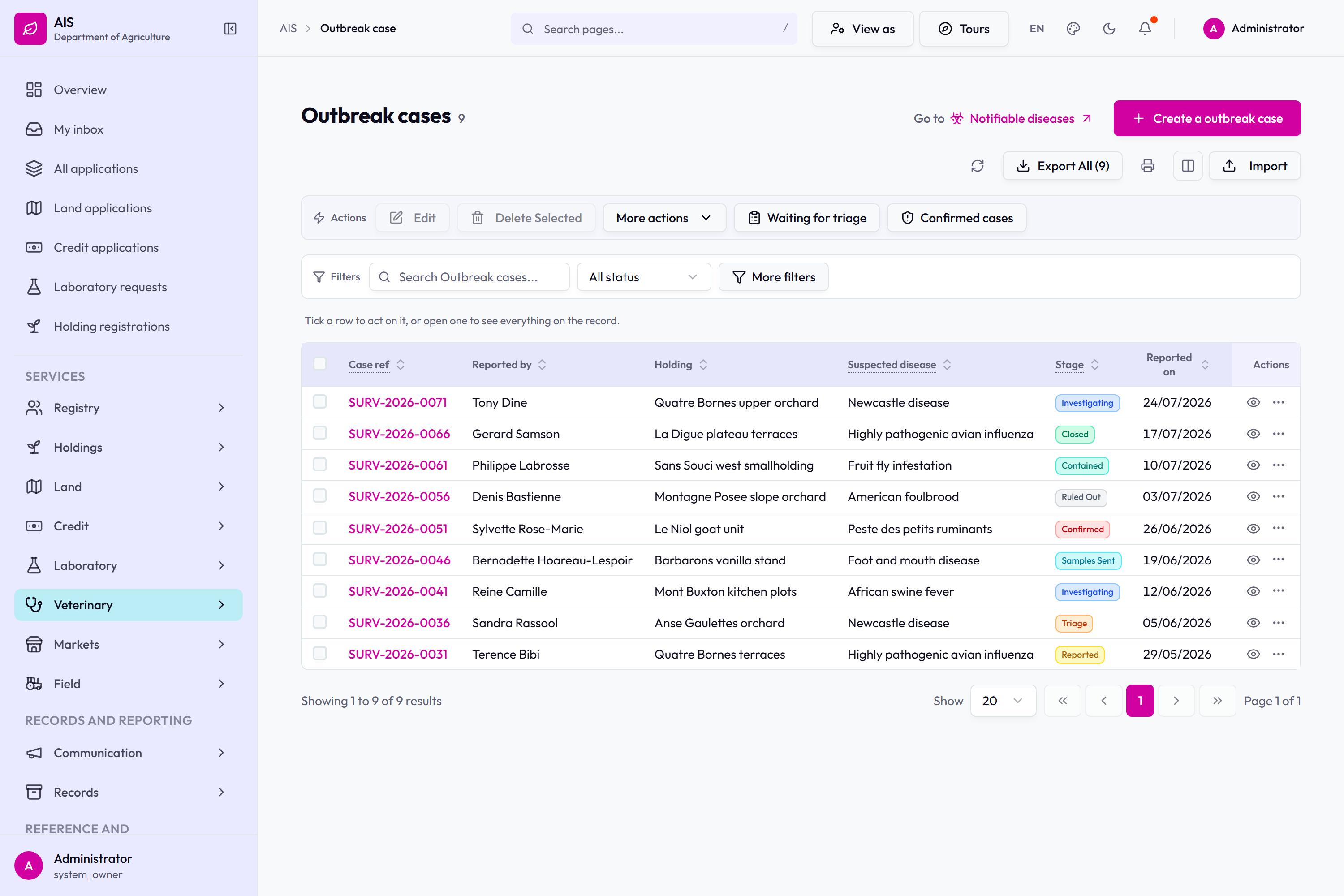Image resolution: width=1344 pixels, height=896 pixels.
Task: Tick the select-all checkbox in table header
Action: pyautogui.click(x=320, y=364)
